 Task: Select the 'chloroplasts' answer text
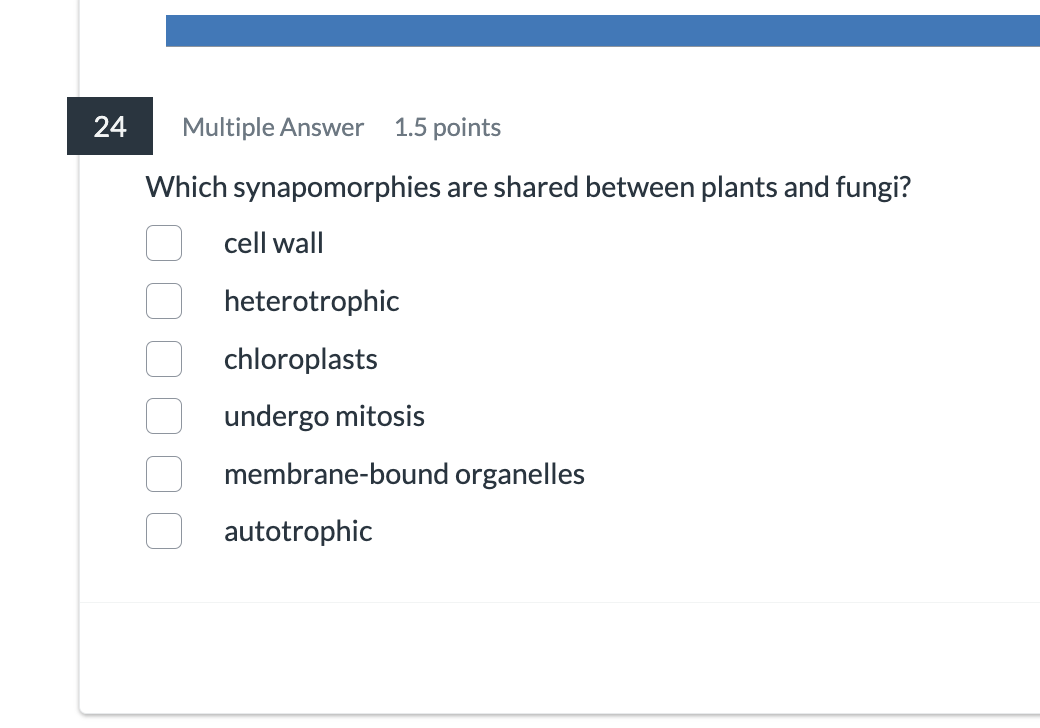point(300,359)
